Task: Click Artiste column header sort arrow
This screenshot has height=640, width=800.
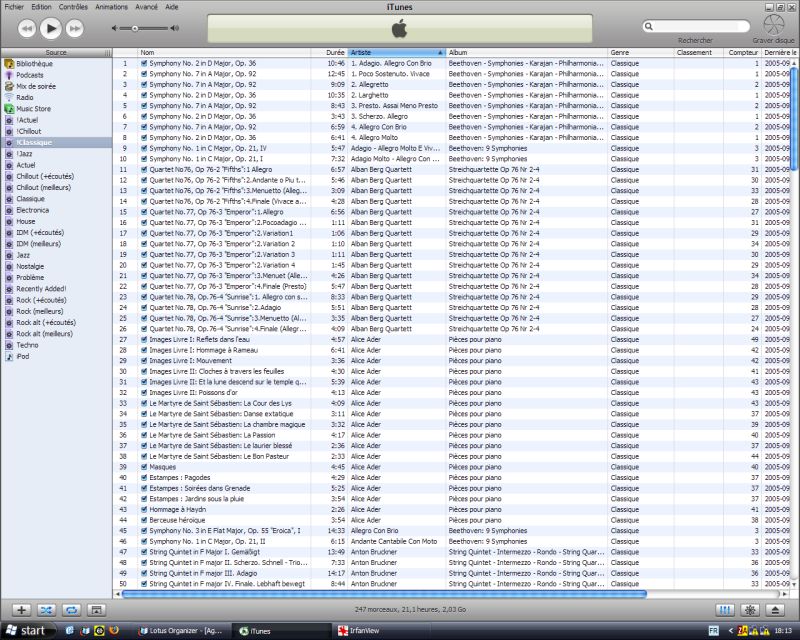Action: click(x=440, y=52)
